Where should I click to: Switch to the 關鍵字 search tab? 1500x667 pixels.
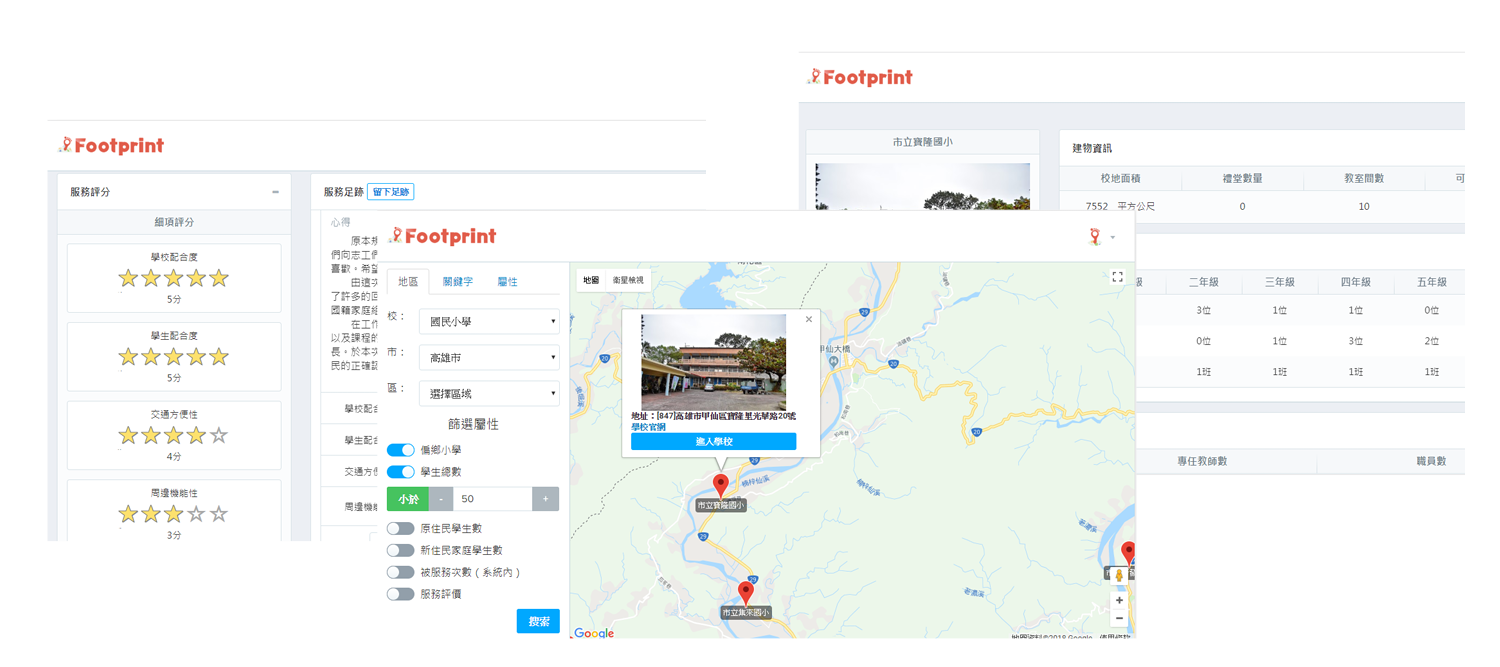tap(457, 281)
